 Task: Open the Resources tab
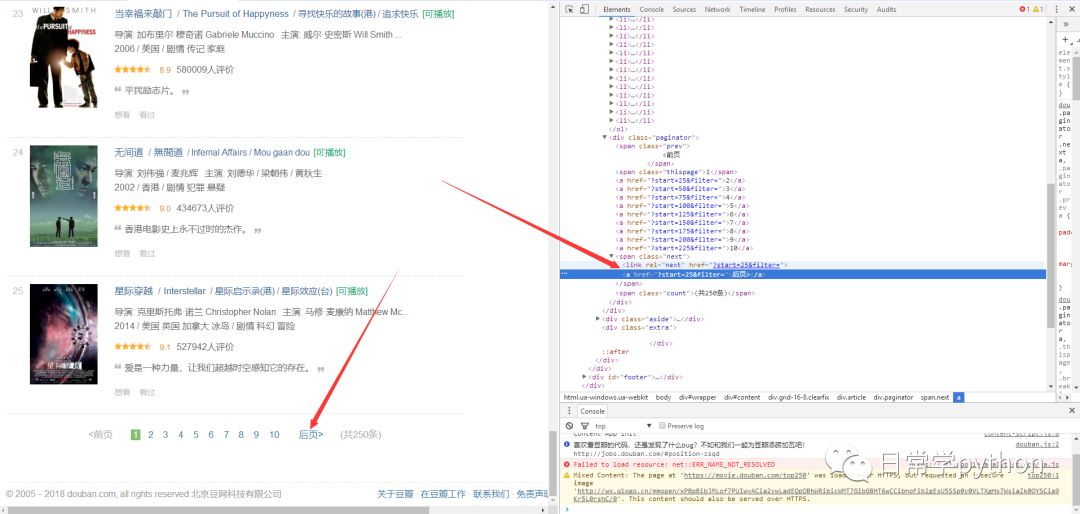point(820,9)
